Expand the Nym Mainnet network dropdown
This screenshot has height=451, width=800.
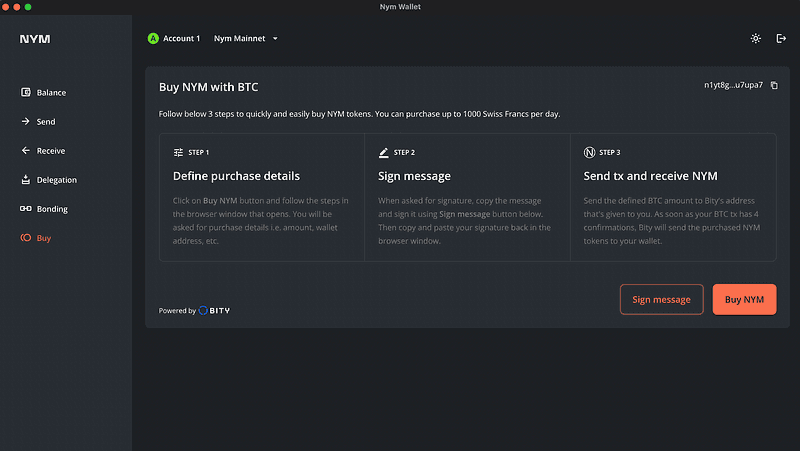click(246, 38)
